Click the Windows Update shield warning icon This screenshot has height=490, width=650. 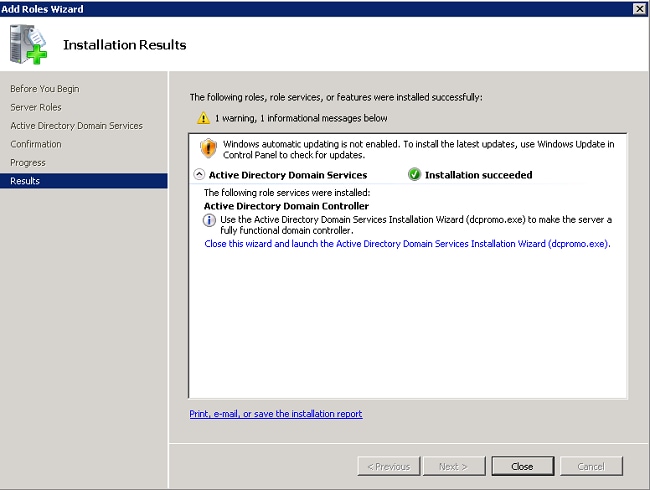(208, 148)
